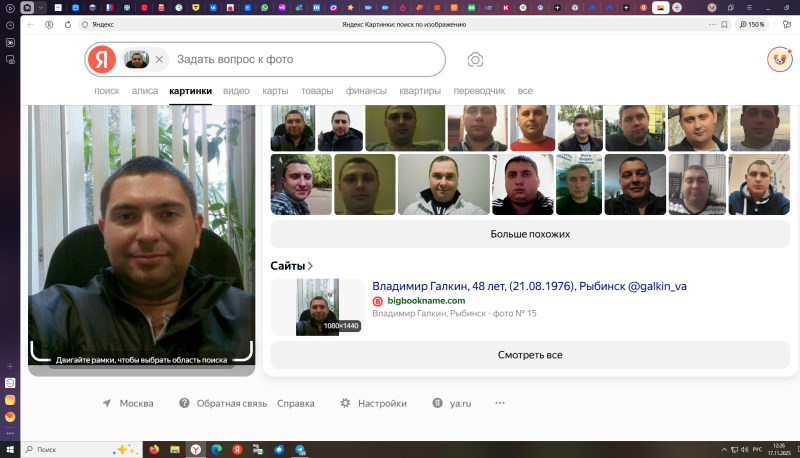Open Firefox from the Windows taskbar

click(153, 450)
